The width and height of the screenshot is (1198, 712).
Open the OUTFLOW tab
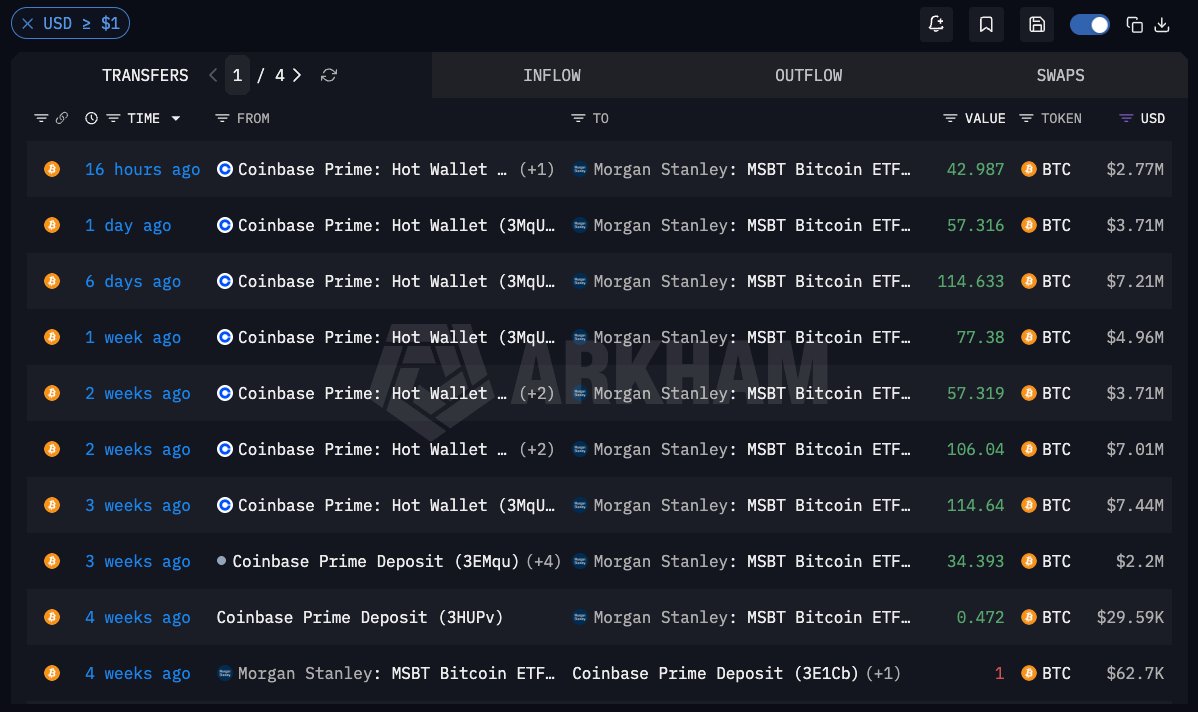tap(808, 75)
